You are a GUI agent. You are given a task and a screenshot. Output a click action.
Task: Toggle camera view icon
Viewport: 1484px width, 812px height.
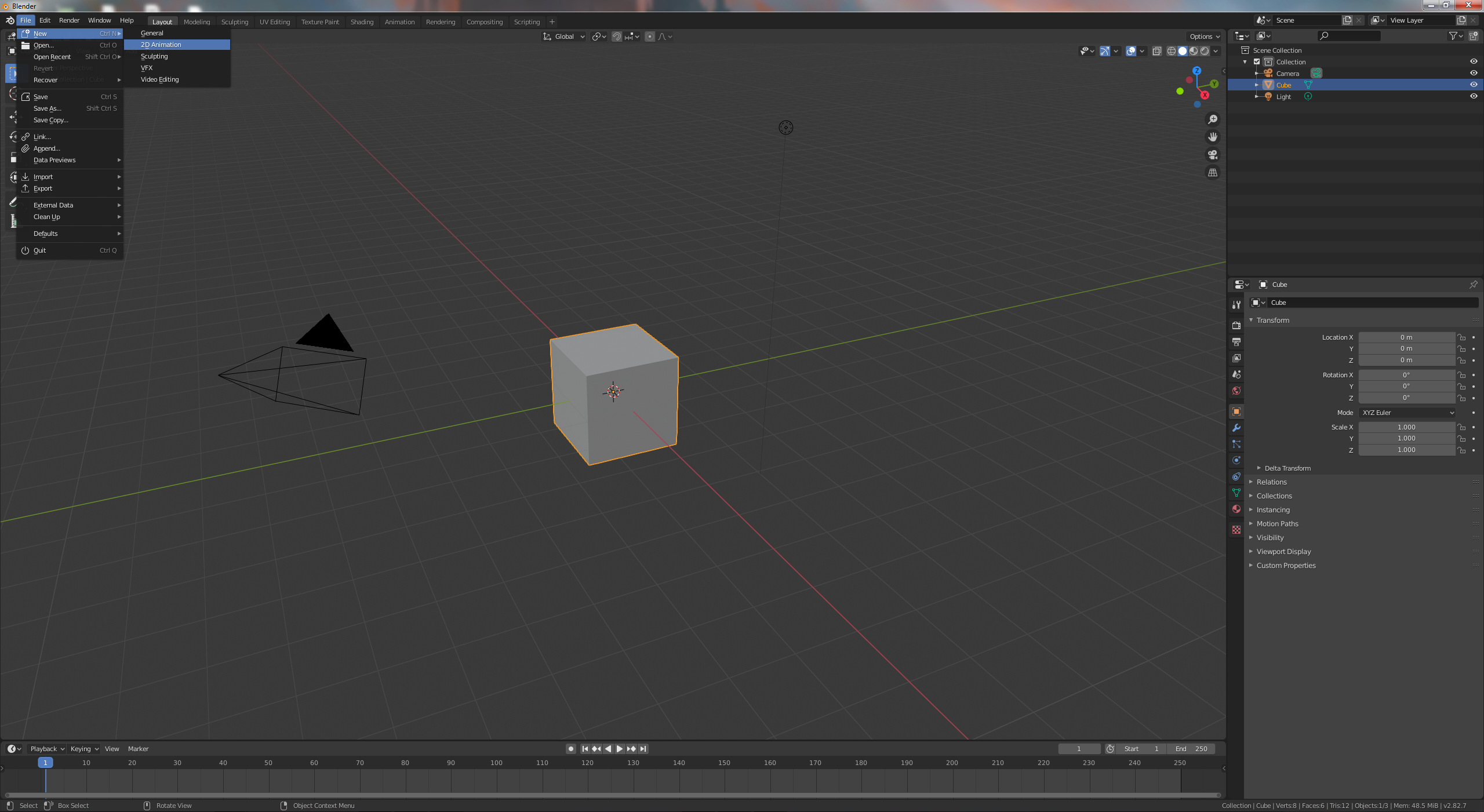click(1212, 155)
